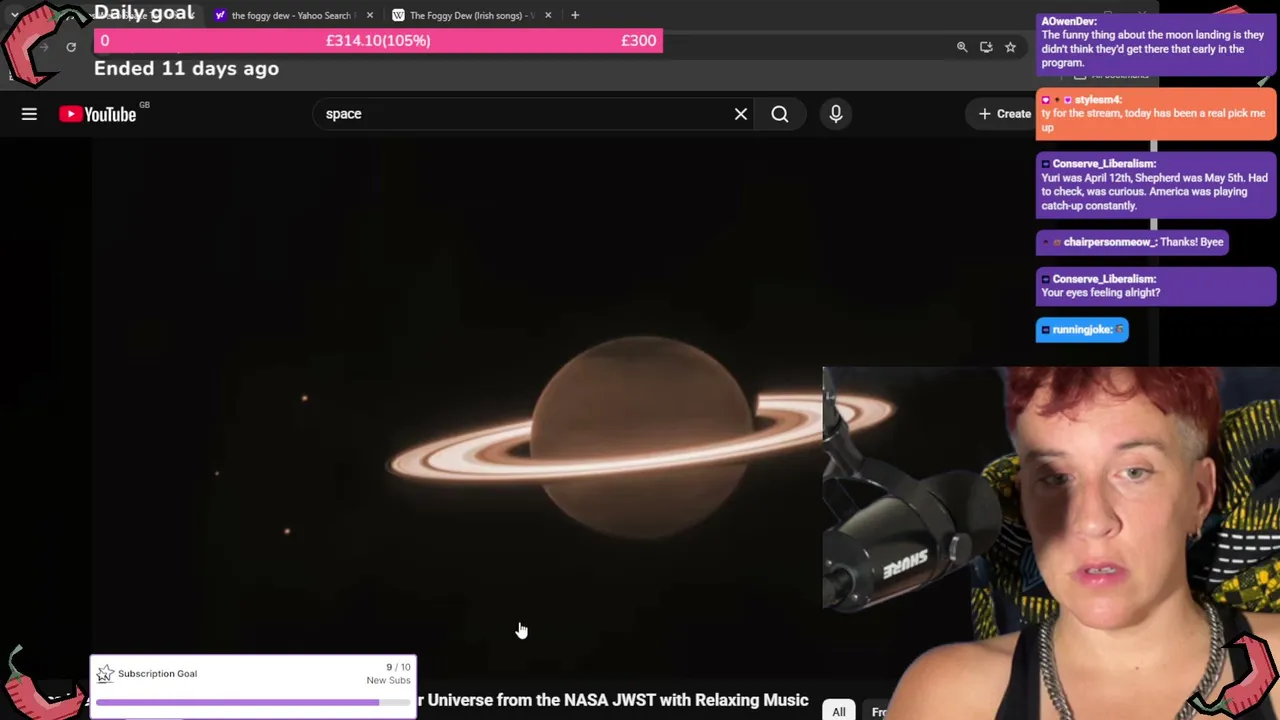Open the browser zoom magnifier icon
Screen dimensions: 1280x720
pyautogui.click(x=962, y=47)
